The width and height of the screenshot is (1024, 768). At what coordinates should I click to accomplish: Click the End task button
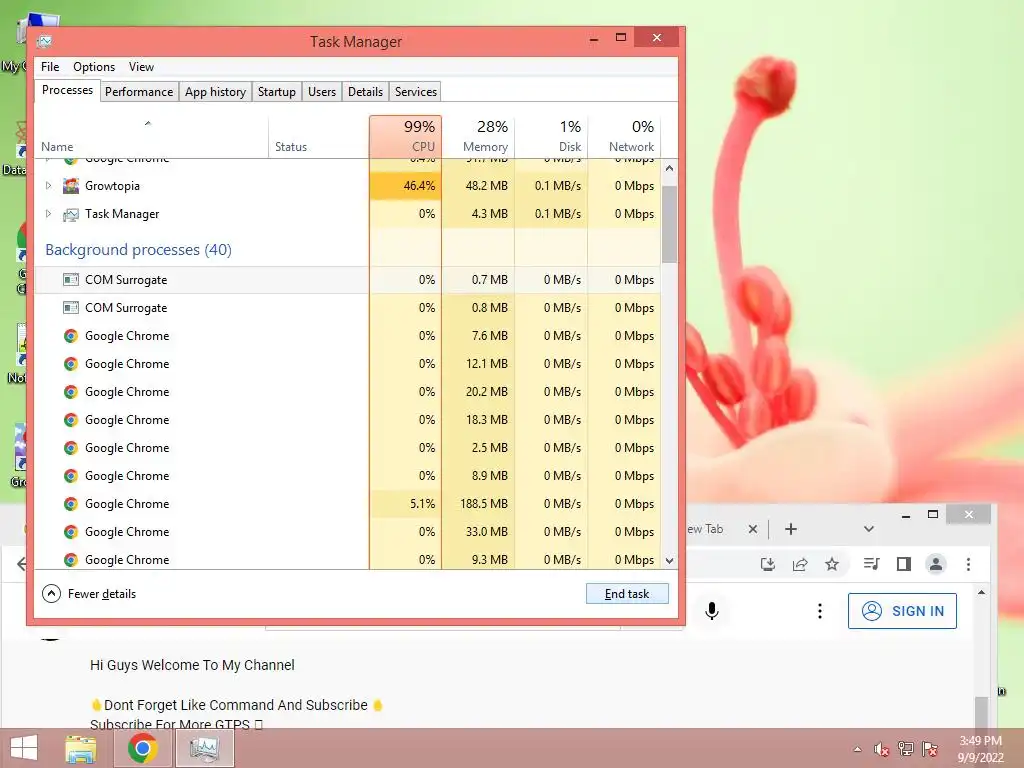627,594
